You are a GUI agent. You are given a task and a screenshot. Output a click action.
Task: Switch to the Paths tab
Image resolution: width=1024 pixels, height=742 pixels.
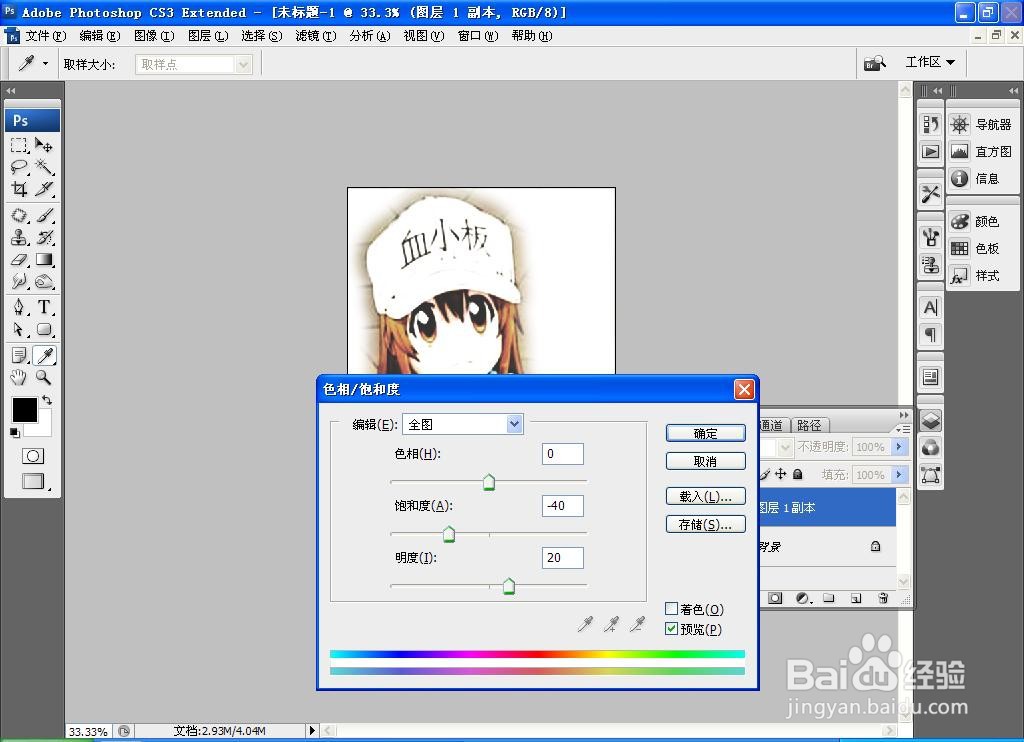pos(809,425)
